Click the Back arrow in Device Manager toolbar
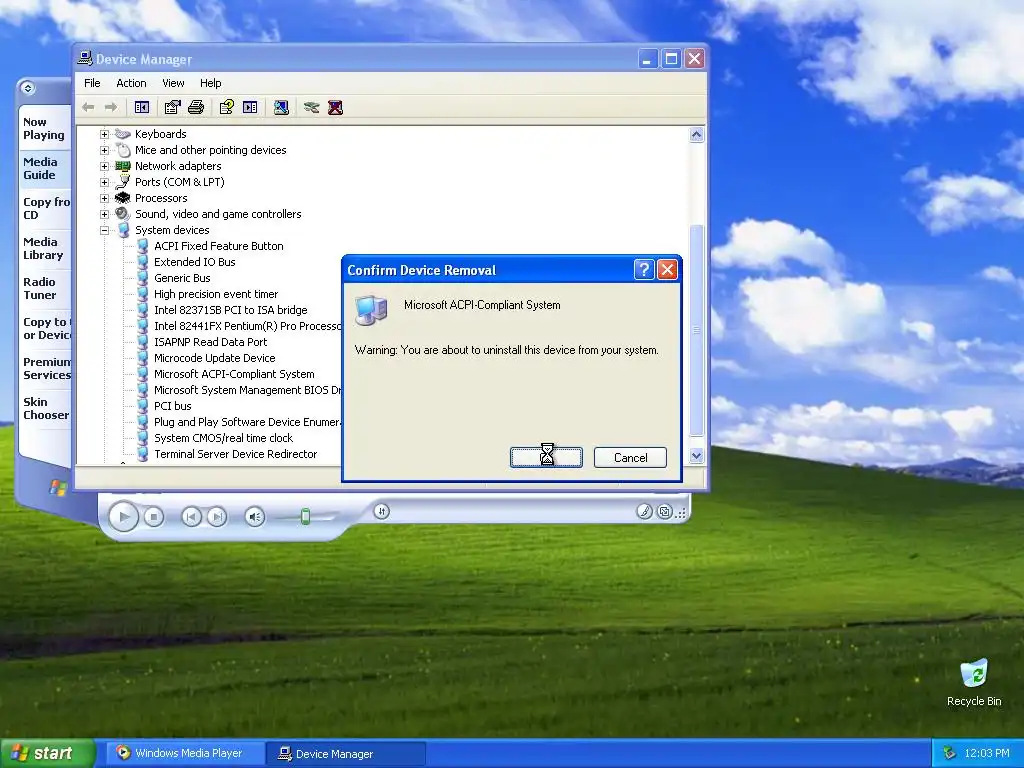The height and width of the screenshot is (768, 1024). pos(88,107)
